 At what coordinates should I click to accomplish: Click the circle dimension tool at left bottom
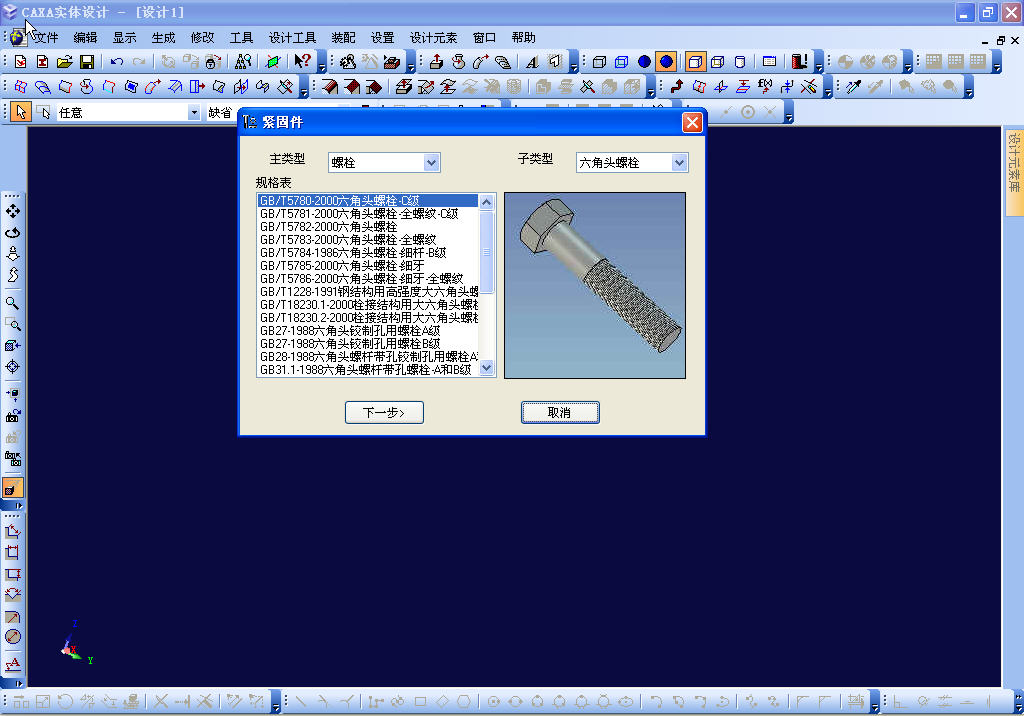point(12,637)
